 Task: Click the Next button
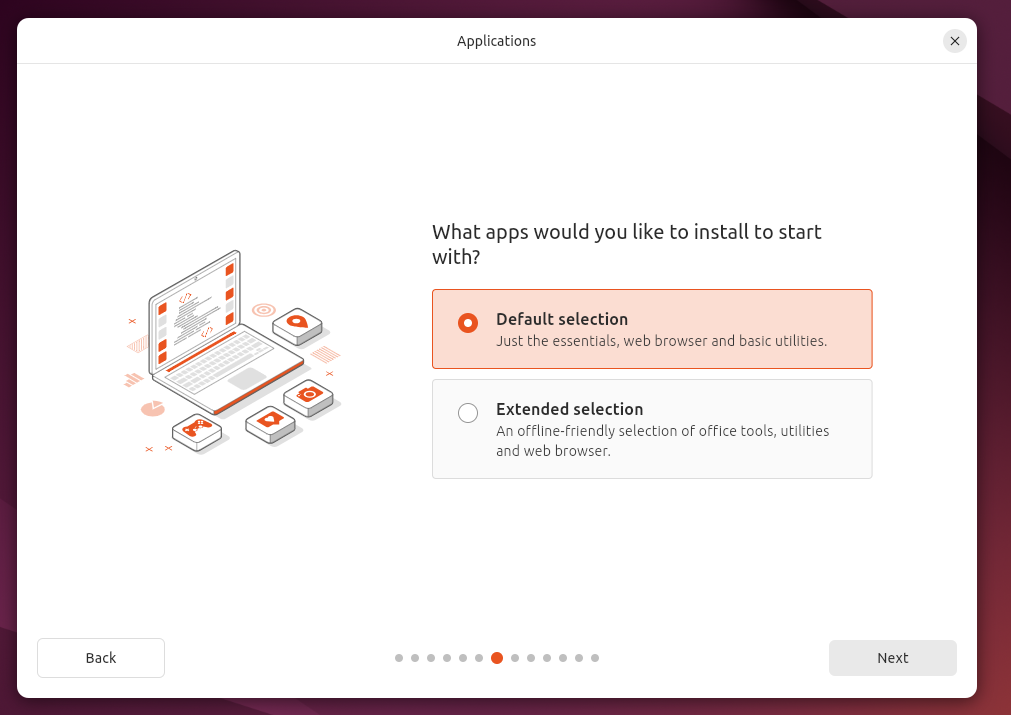pos(892,658)
